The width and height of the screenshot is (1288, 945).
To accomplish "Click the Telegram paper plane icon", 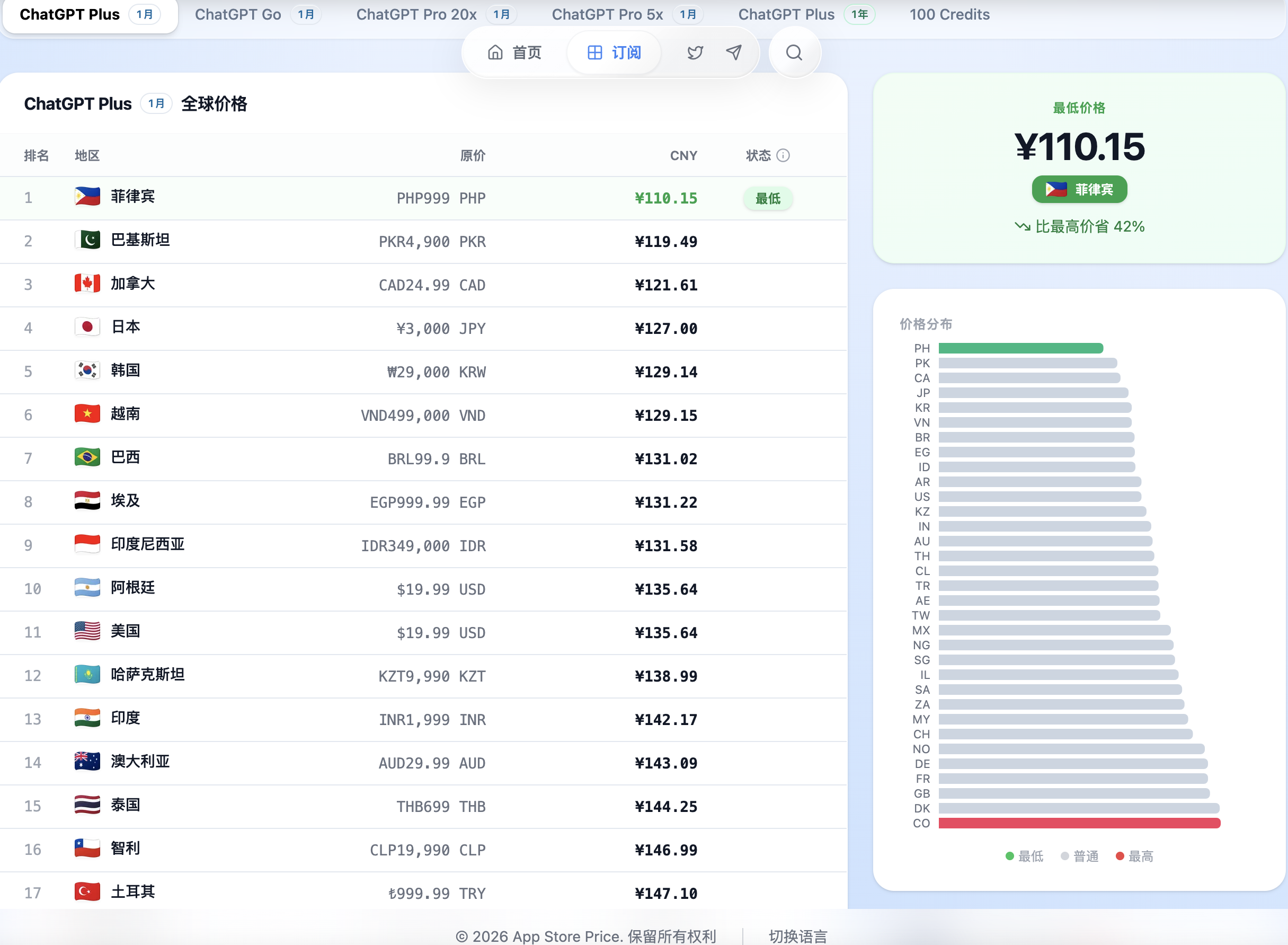I will 734,52.
